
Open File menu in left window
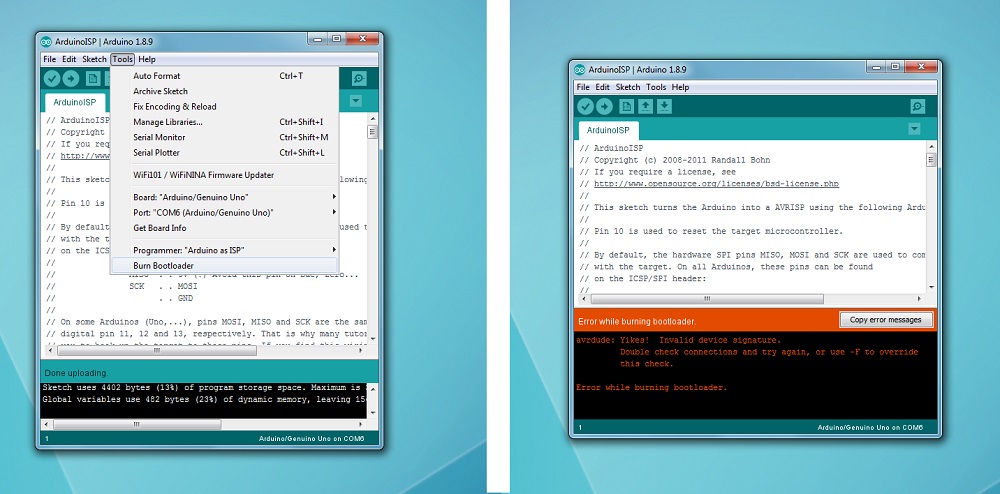(50, 59)
